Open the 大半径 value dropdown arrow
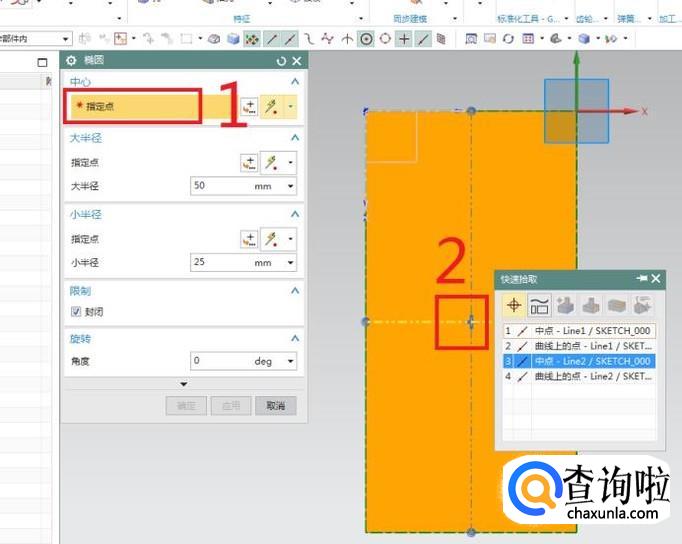This screenshot has width=682, height=544. pyautogui.click(x=291, y=186)
